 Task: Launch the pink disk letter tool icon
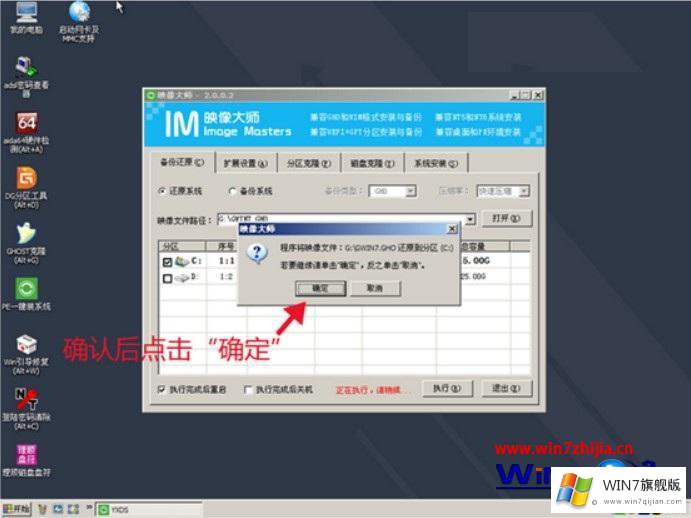pos(26,460)
